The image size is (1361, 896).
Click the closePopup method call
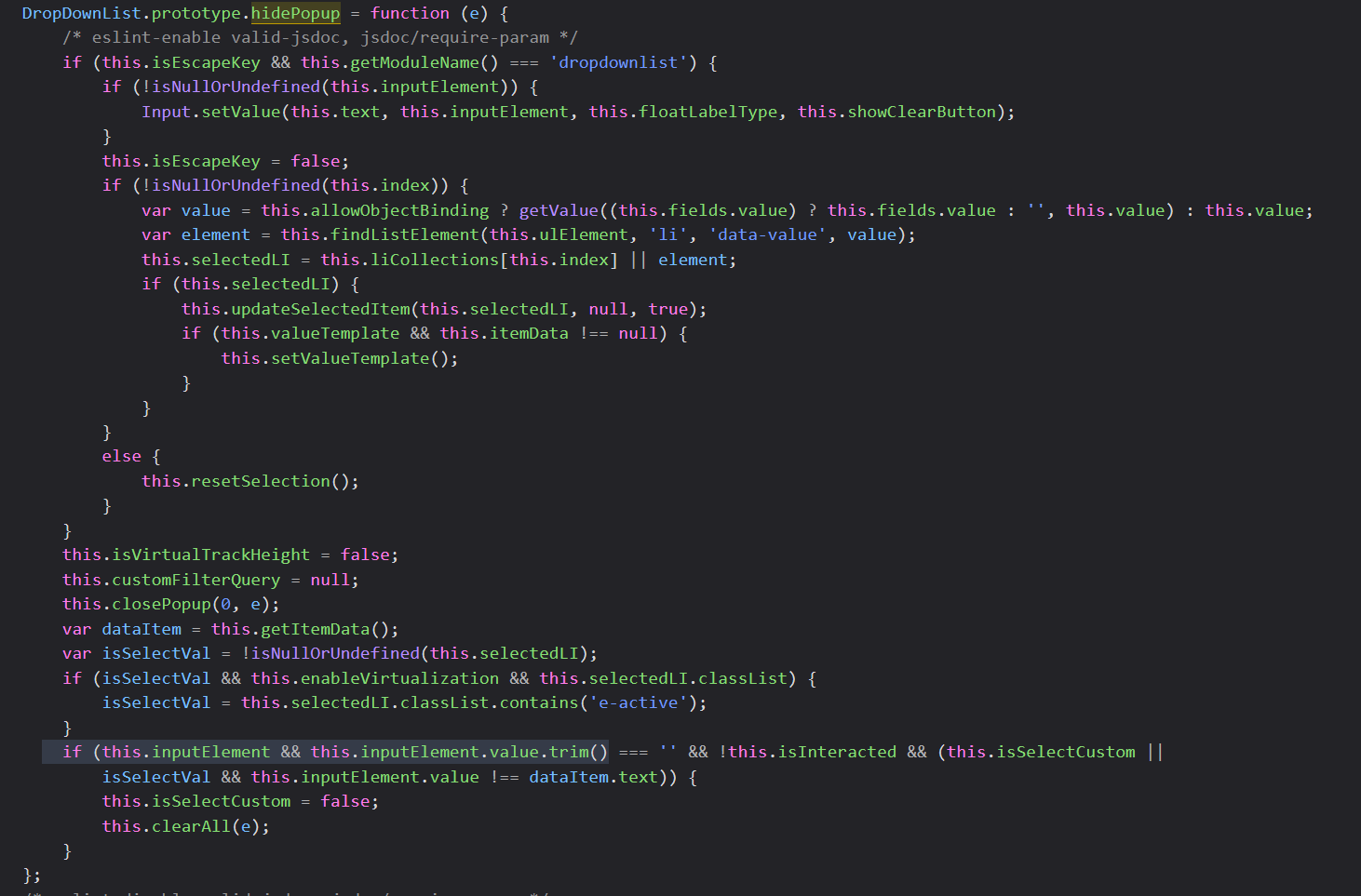(161, 604)
